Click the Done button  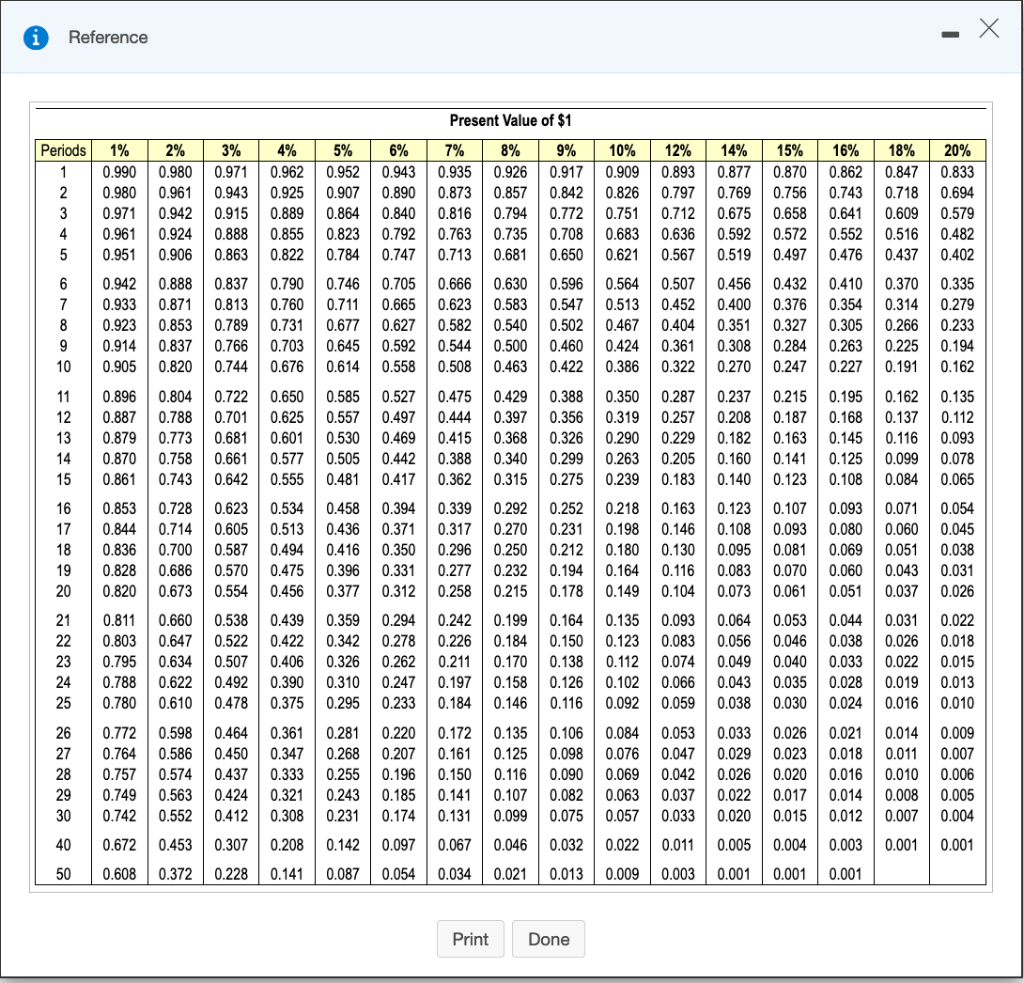point(548,938)
